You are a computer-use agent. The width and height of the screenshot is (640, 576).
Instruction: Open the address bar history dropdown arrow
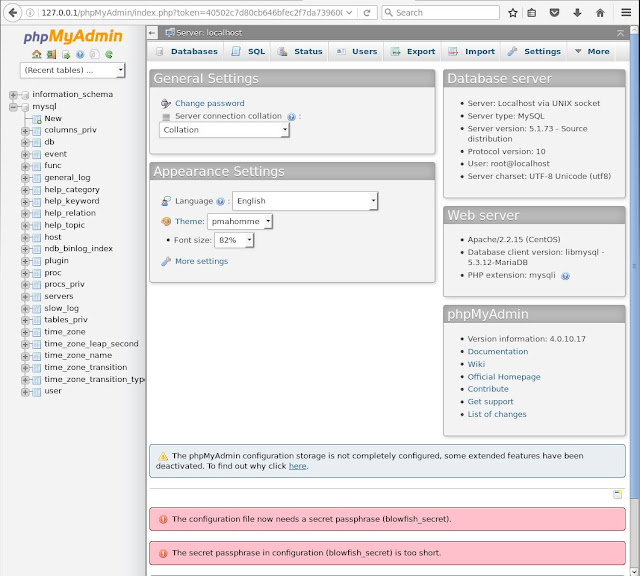349,13
